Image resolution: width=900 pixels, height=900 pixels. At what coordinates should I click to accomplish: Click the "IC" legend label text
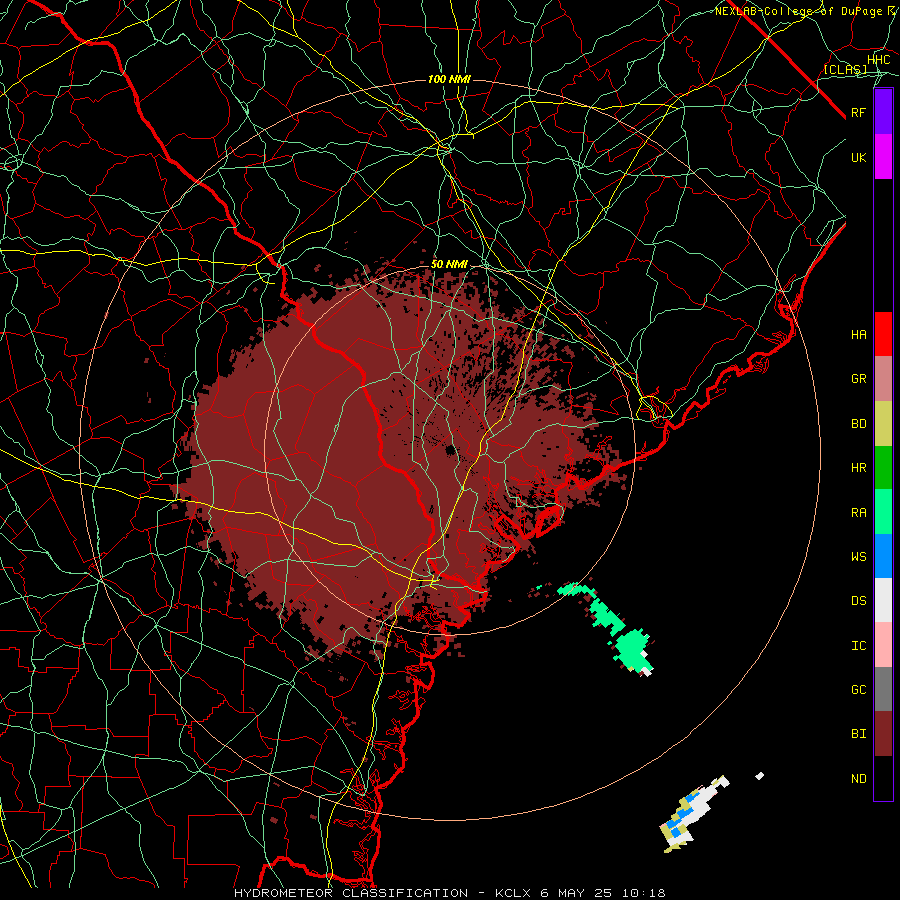[x=858, y=646]
